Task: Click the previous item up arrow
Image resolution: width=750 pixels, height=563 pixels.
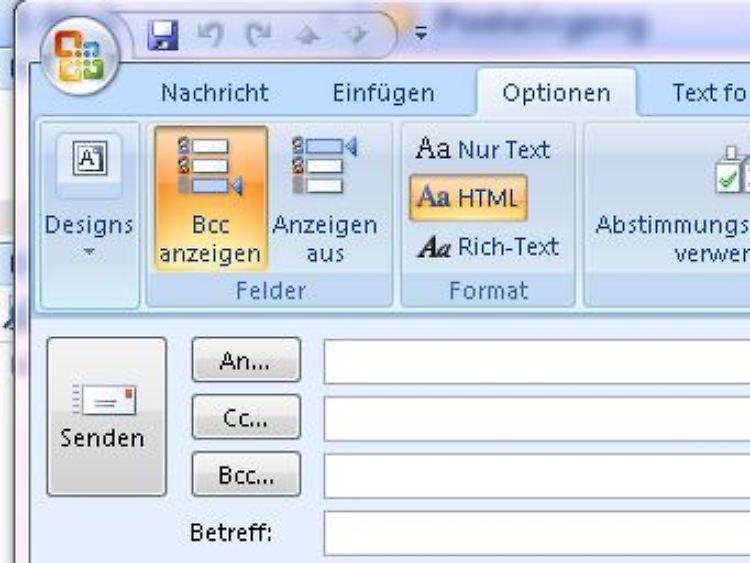Action: (306, 36)
